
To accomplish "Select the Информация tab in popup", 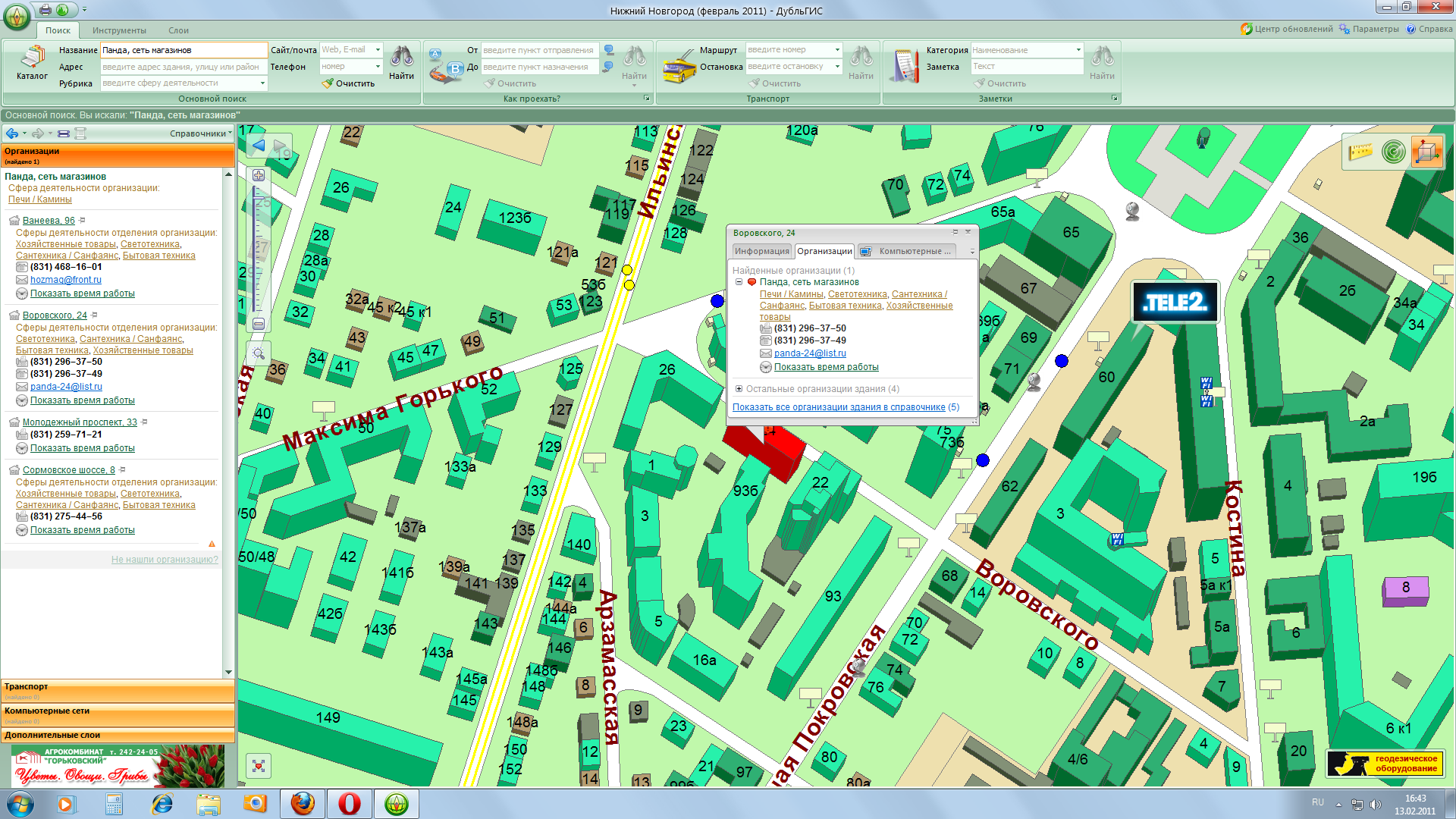I will [761, 251].
